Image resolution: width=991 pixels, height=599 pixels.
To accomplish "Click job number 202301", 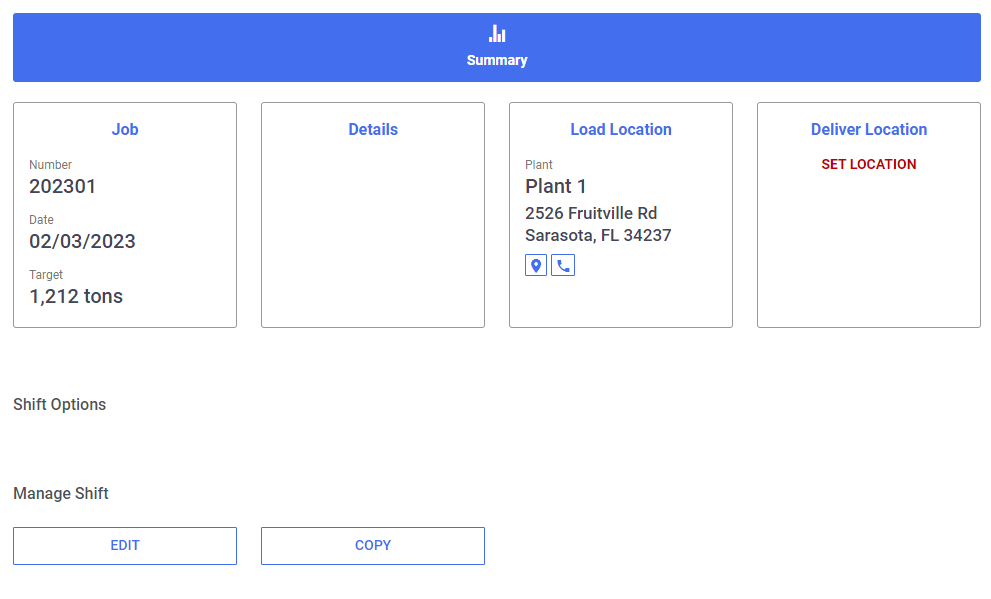I will coord(63,186).
